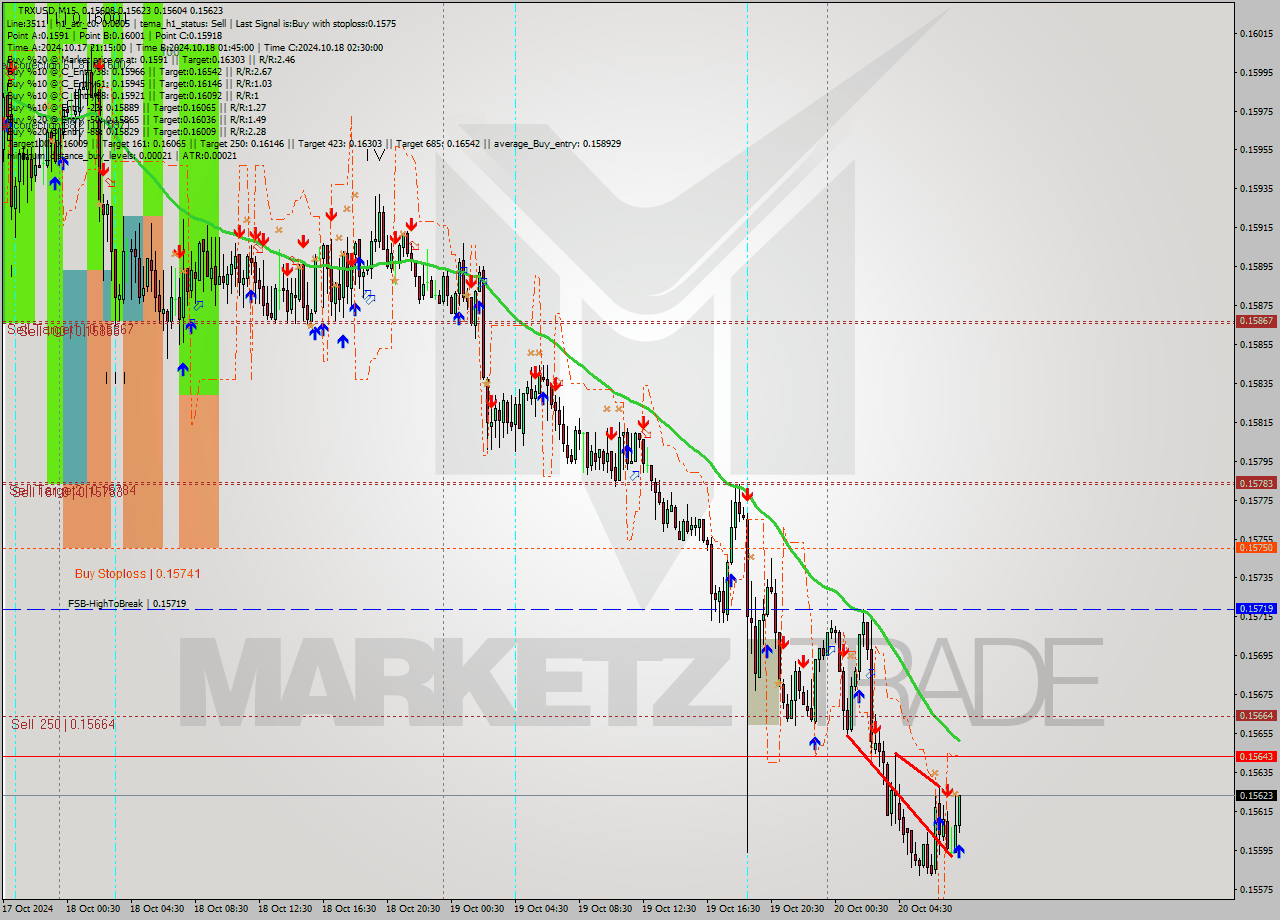Click the 'FSB-HighToBreak | 0.15719' label
This screenshot has width=1280, height=920.
point(127,604)
